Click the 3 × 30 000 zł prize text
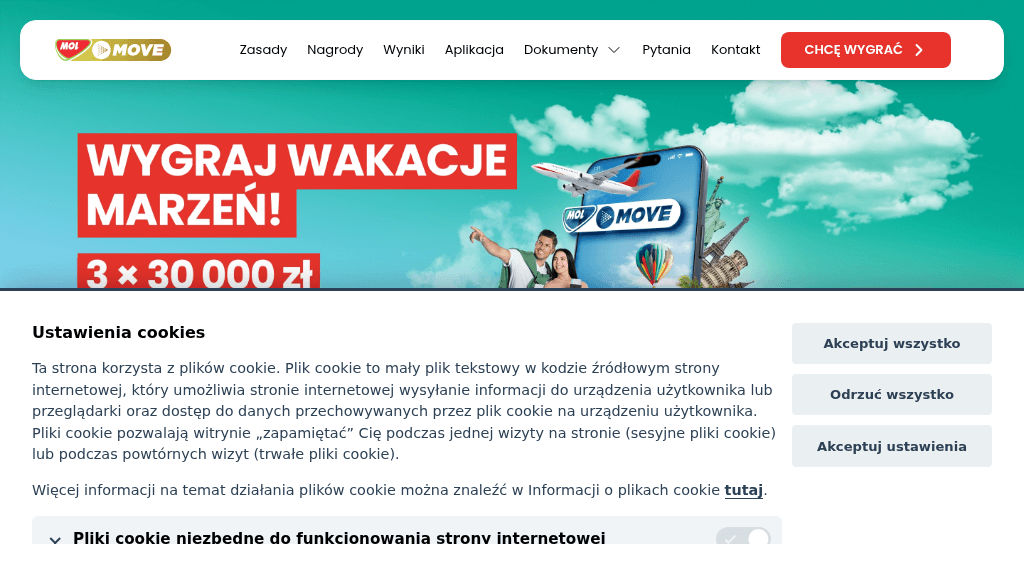This screenshot has width=1024, height=576. coord(199,272)
